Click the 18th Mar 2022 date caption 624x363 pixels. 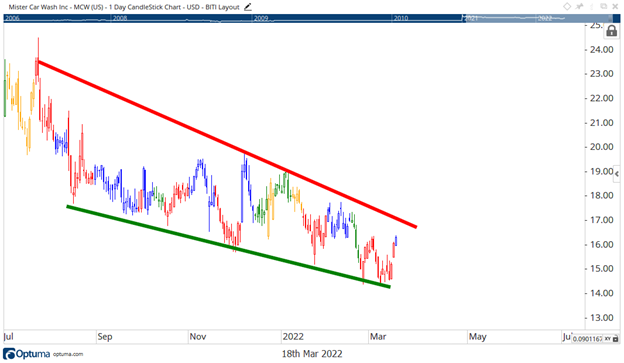[x=312, y=354]
